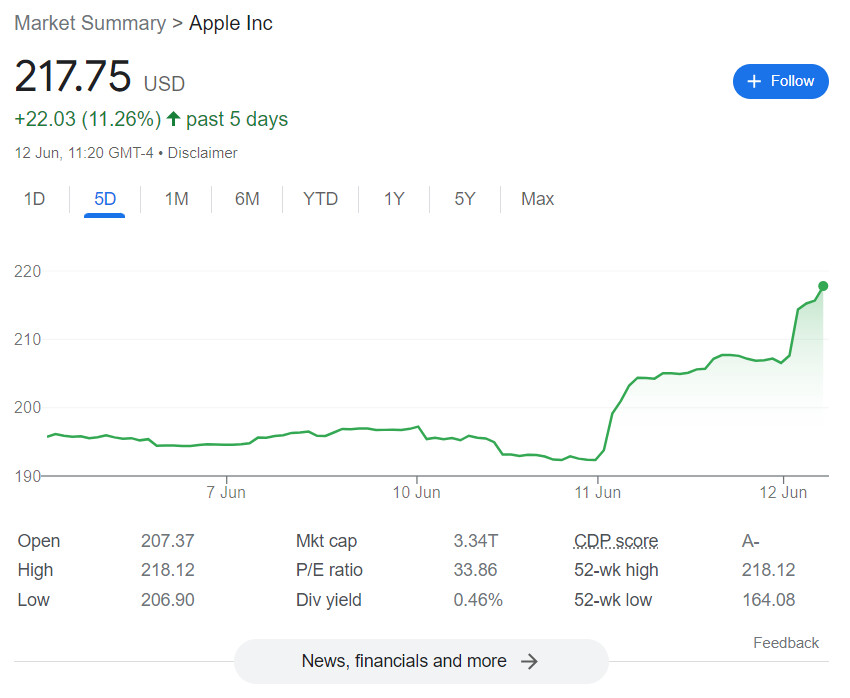
Task: Click the plus icon in Follow button
Action: pyautogui.click(x=754, y=81)
